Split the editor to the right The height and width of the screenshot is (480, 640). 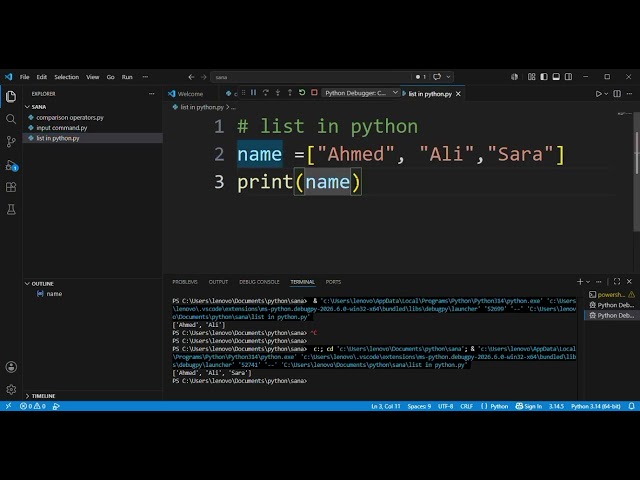click(x=617, y=94)
